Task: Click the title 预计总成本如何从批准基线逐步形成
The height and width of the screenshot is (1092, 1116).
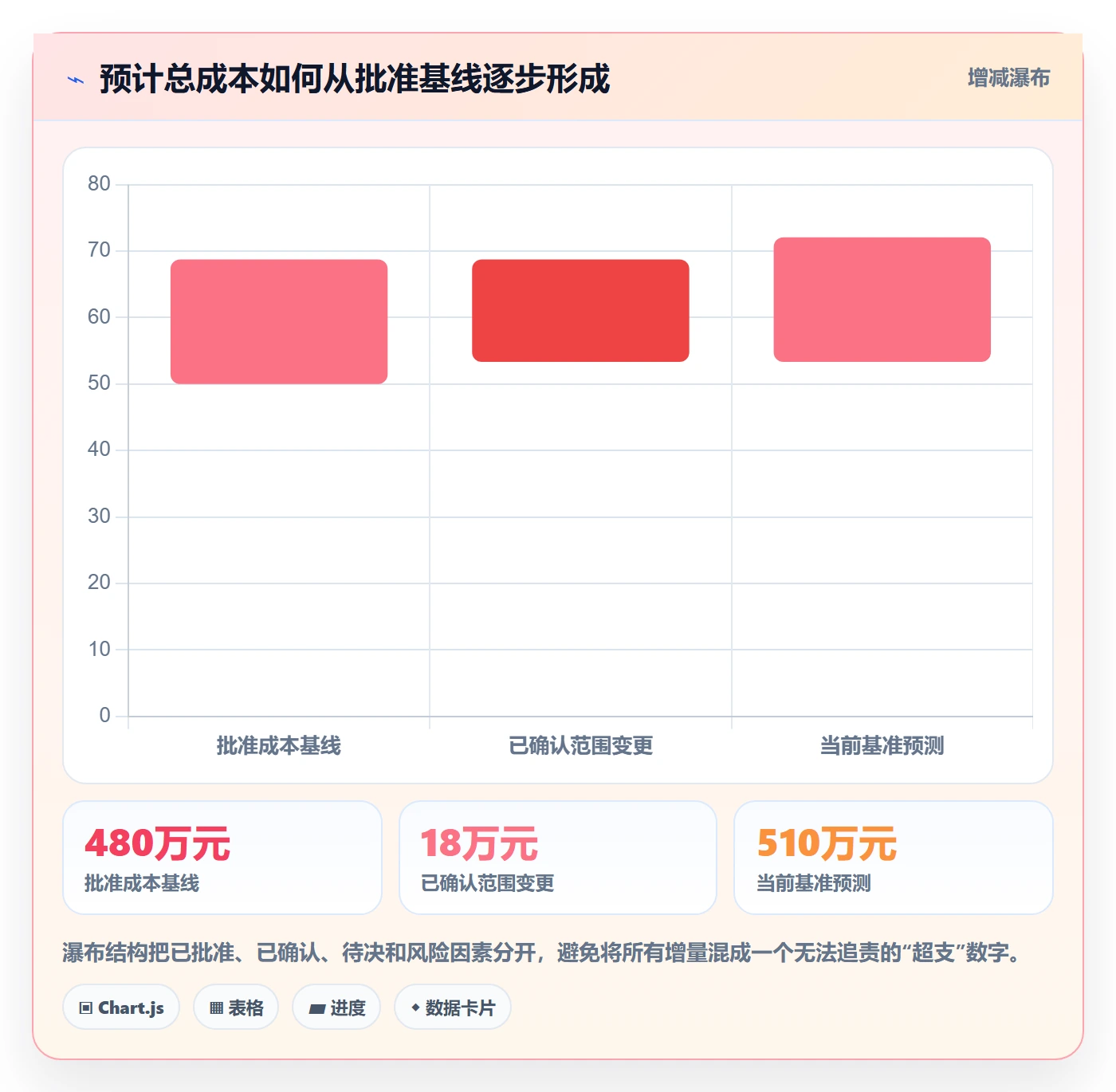Action: click(355, 79)
